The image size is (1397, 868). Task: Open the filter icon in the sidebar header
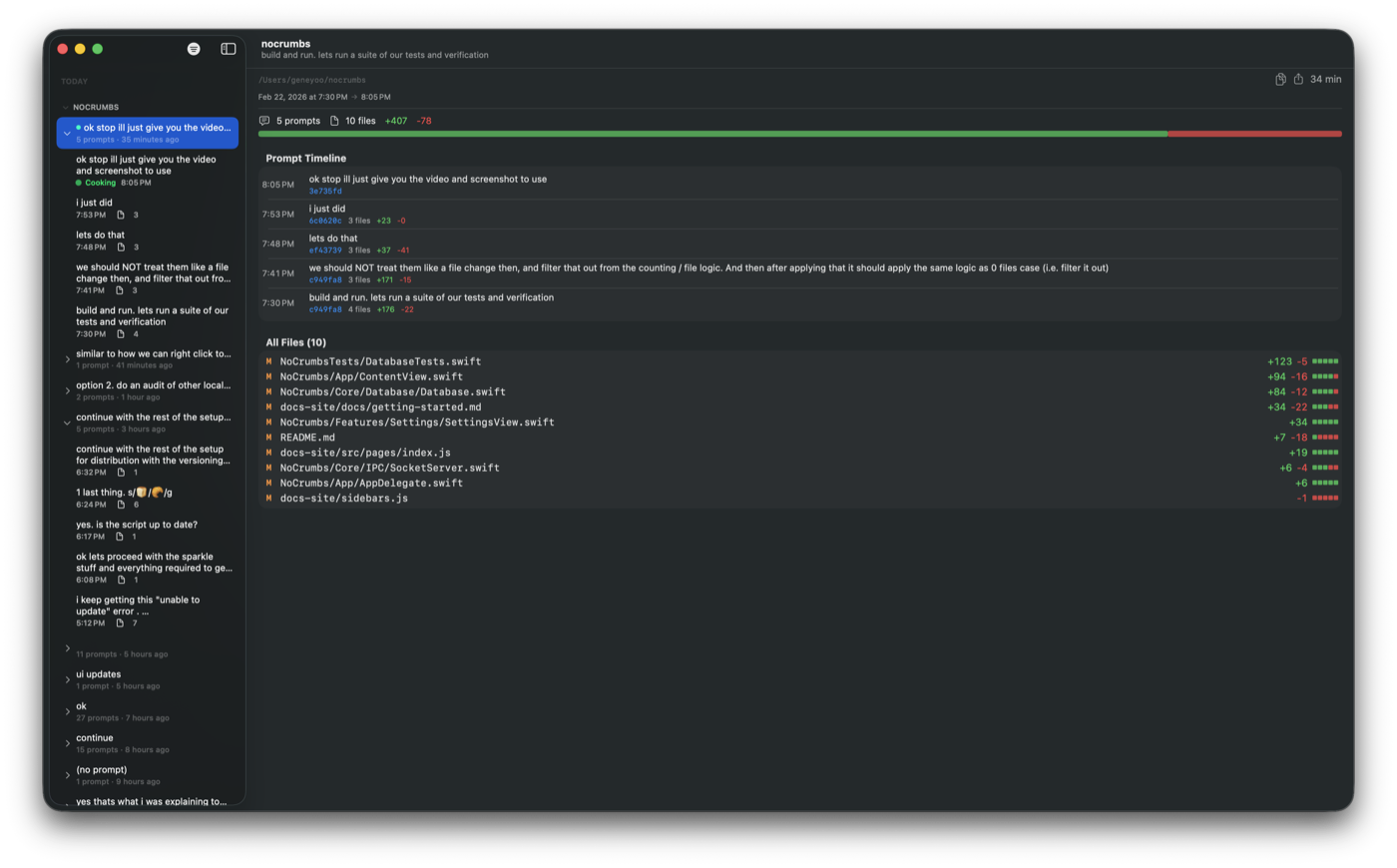coord(194,48)
